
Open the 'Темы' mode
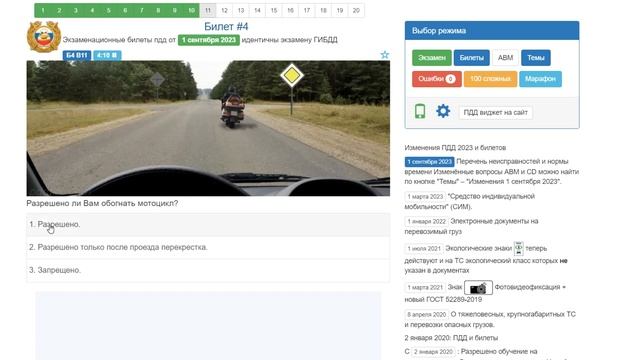point(536,58)
